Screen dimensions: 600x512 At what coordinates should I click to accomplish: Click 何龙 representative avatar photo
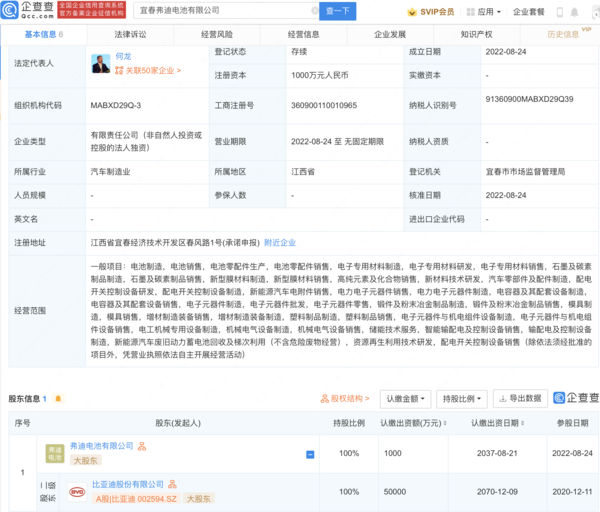(x=100, y=64)
